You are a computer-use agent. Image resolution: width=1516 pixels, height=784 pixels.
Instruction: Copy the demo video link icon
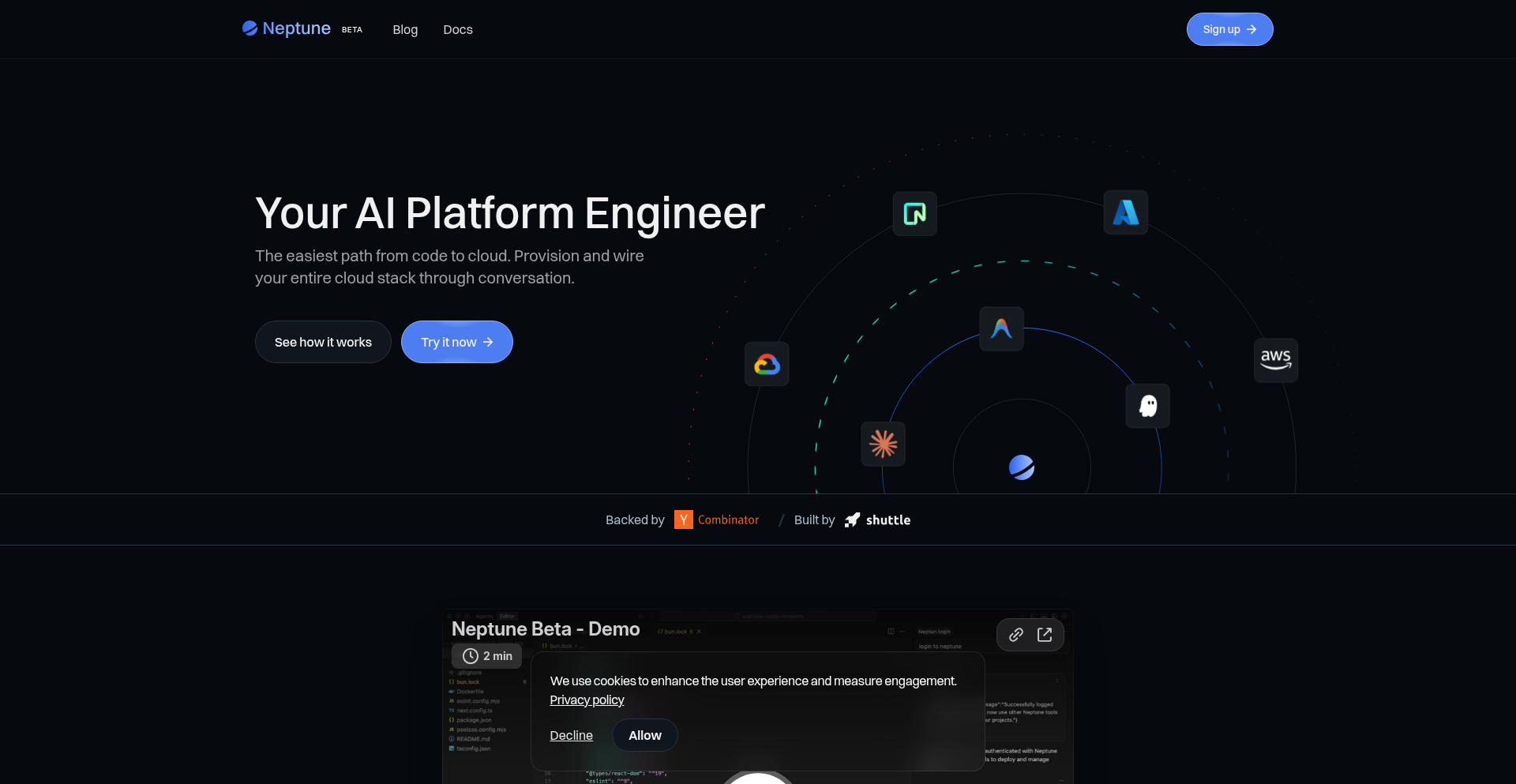click(x=1016, y=635)
